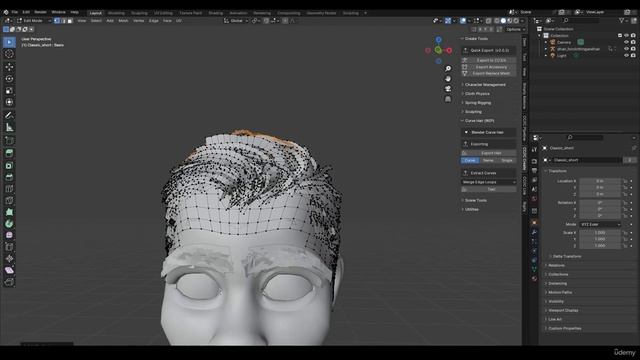
Task: Activate the Rip Region tool
Action: [9, 282]
